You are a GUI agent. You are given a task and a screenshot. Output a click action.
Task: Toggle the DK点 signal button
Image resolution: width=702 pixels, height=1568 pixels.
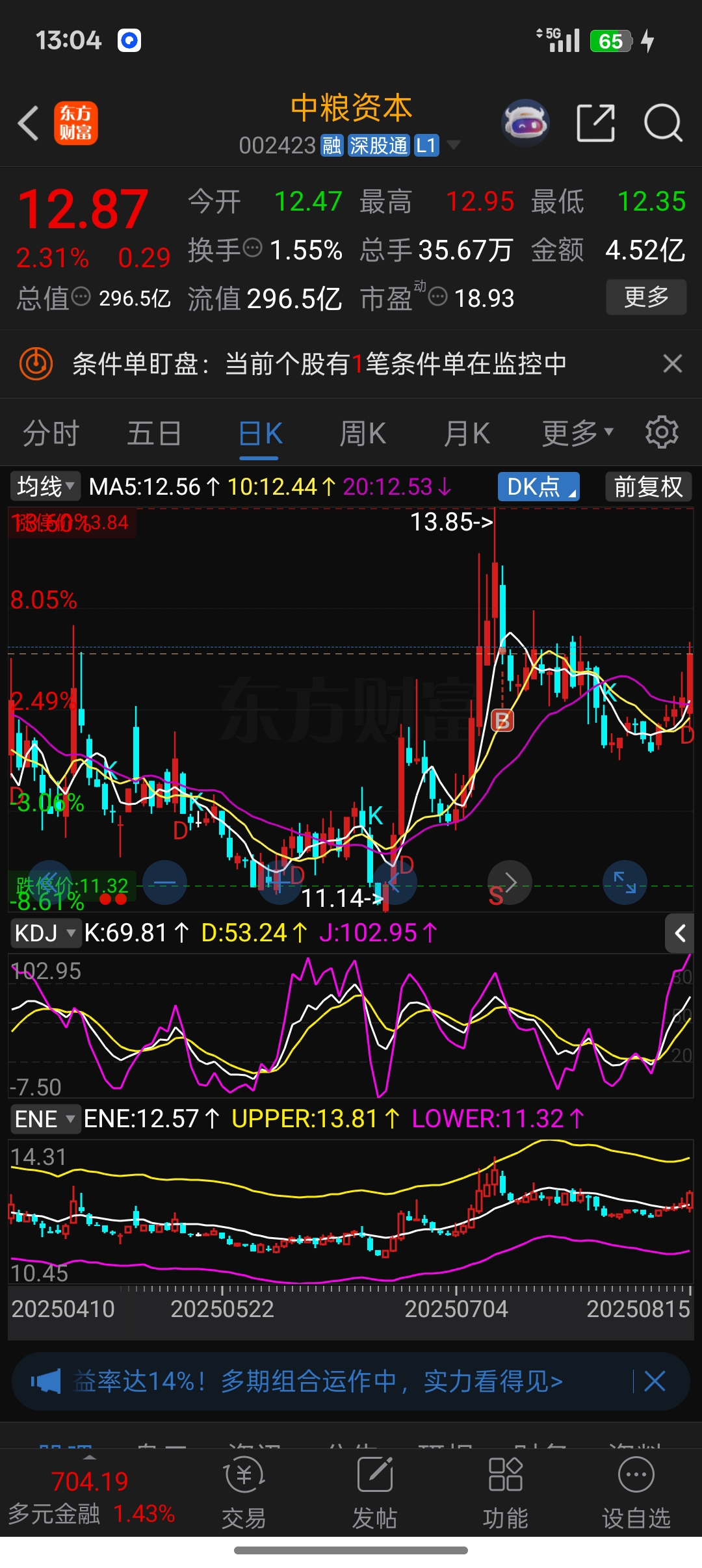pos(539,486)
